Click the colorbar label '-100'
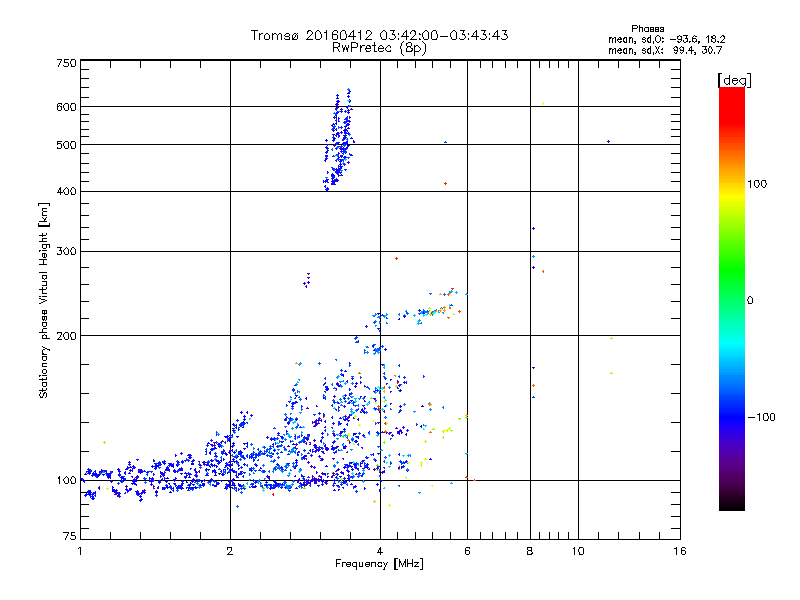Image resolution: width=800 pixels, height=600 pixels. [x=761, y=417]
